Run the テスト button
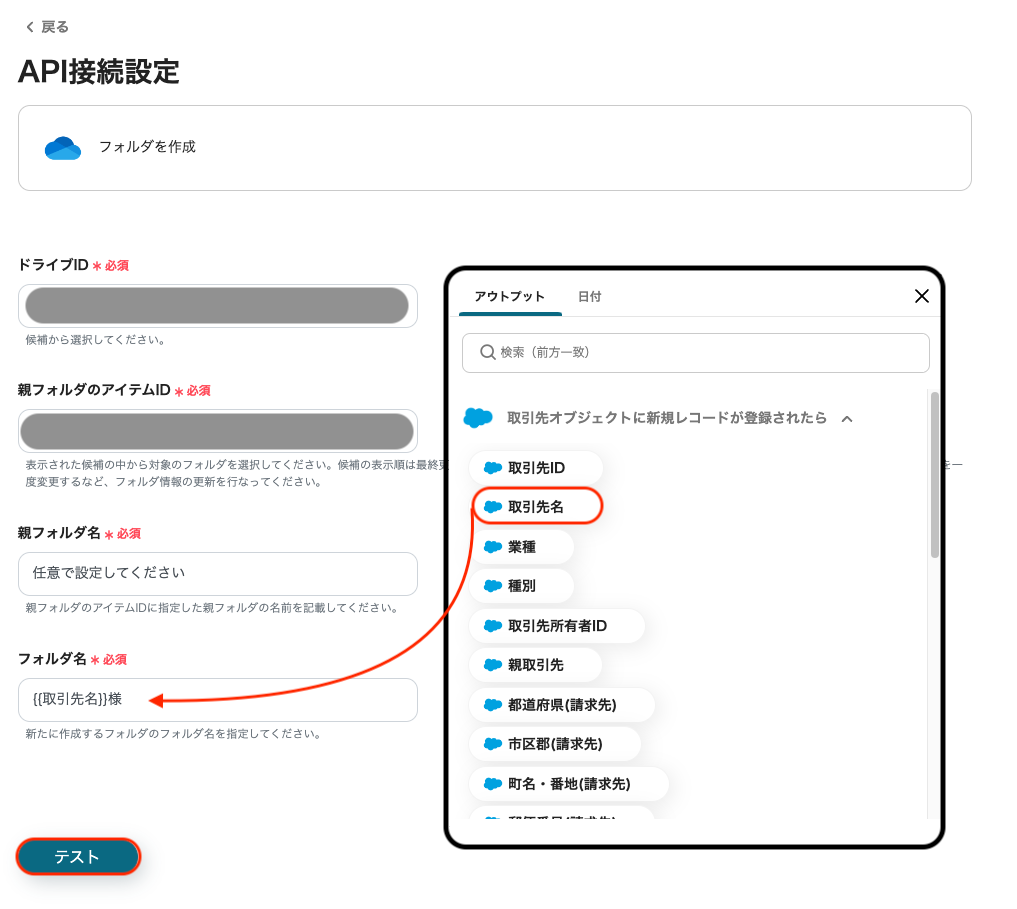This screenshot has height=909, width=1017. click(78, 856)
